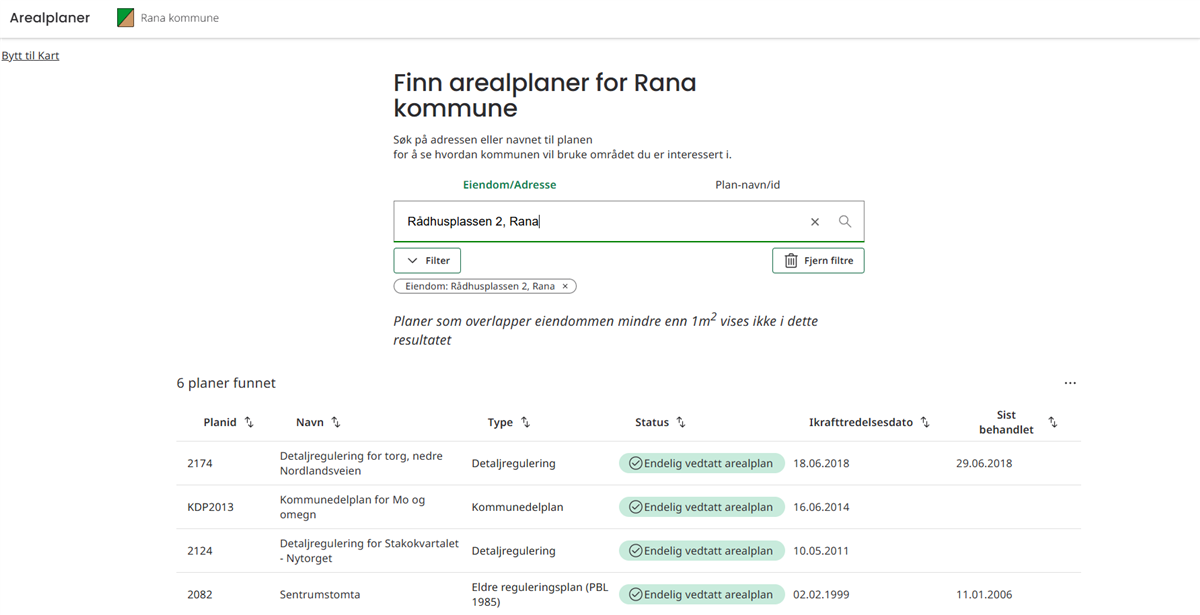
Task: Clear the search field with the X icon
Action: pos(815,222)
